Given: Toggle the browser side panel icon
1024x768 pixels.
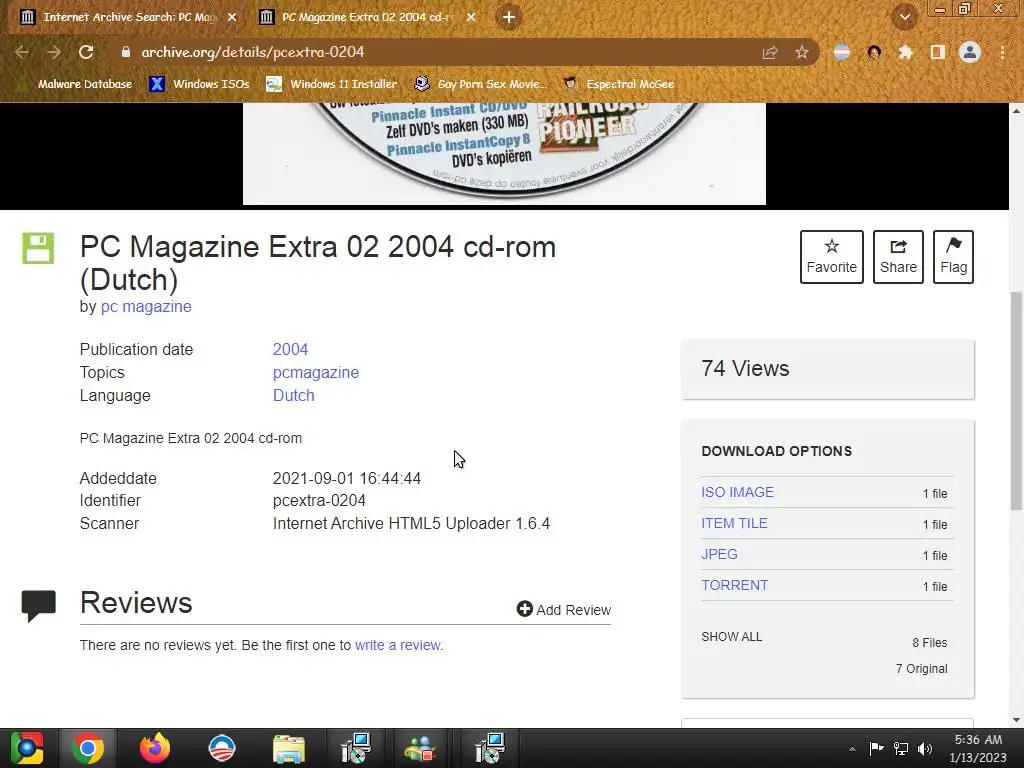Looking at the screenshot, I should [938, 52].
